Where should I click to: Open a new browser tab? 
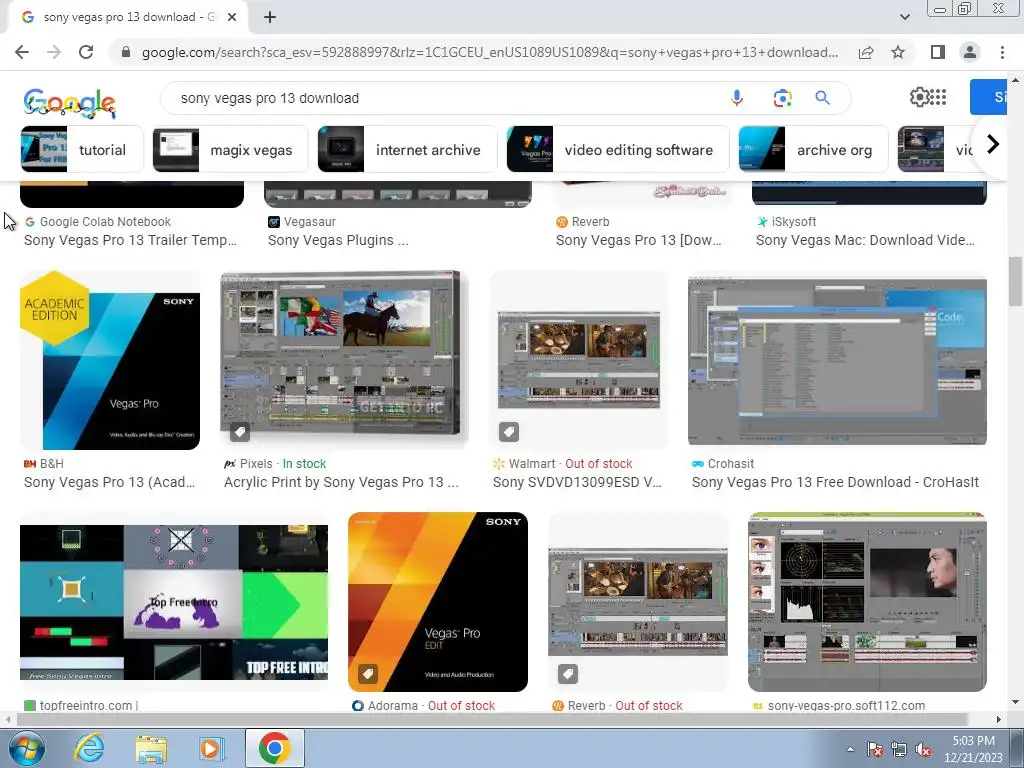(270, 17)
